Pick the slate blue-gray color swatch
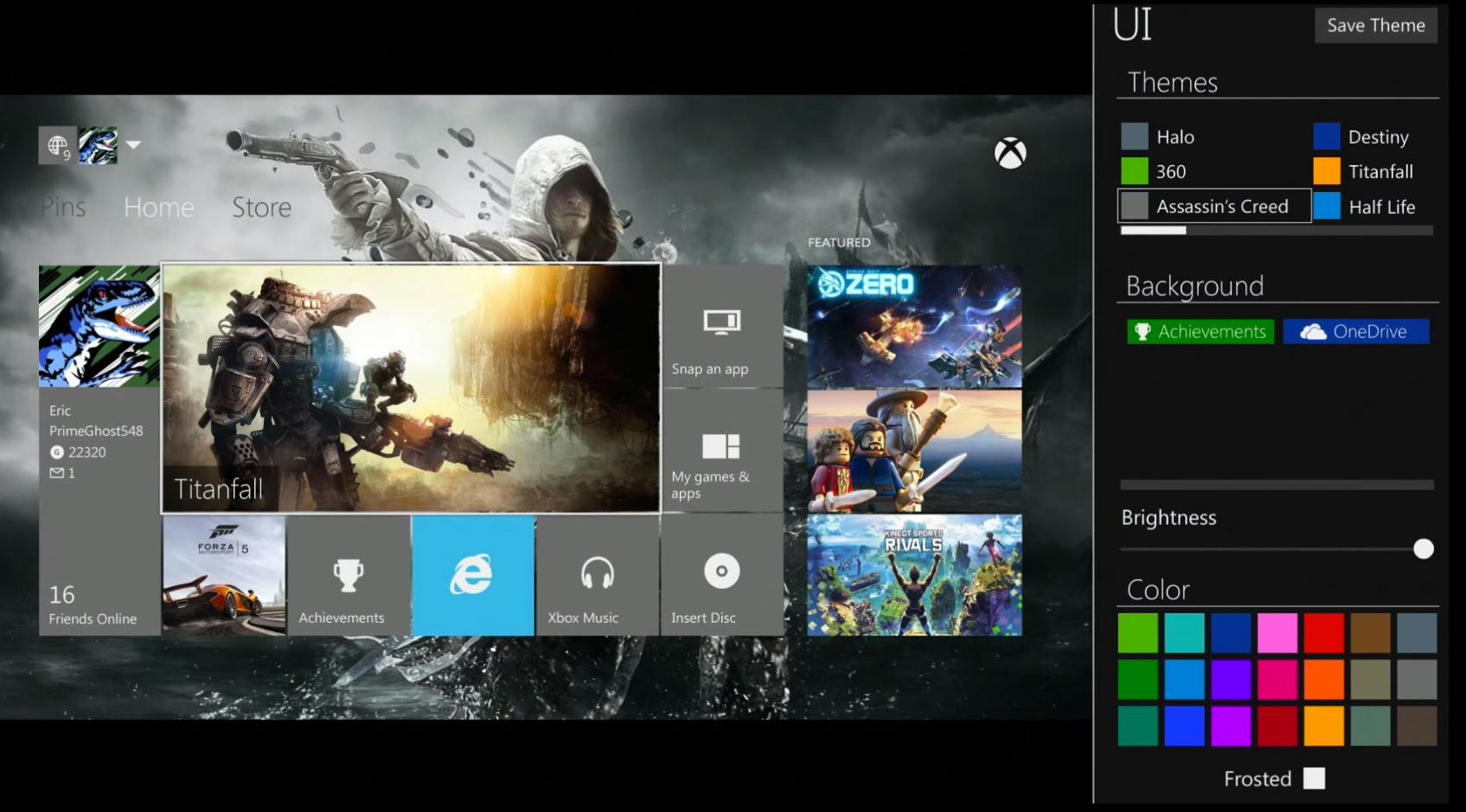The image size is (1466, 812). 1417,633
